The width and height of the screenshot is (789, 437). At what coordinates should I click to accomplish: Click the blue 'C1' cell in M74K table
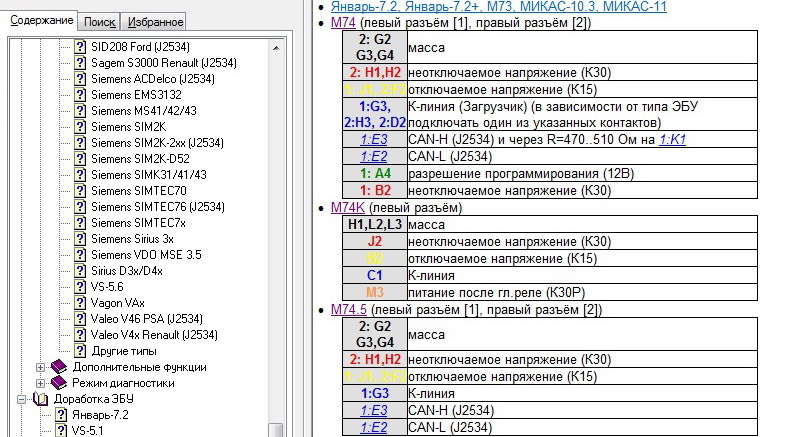click(375, 275)
